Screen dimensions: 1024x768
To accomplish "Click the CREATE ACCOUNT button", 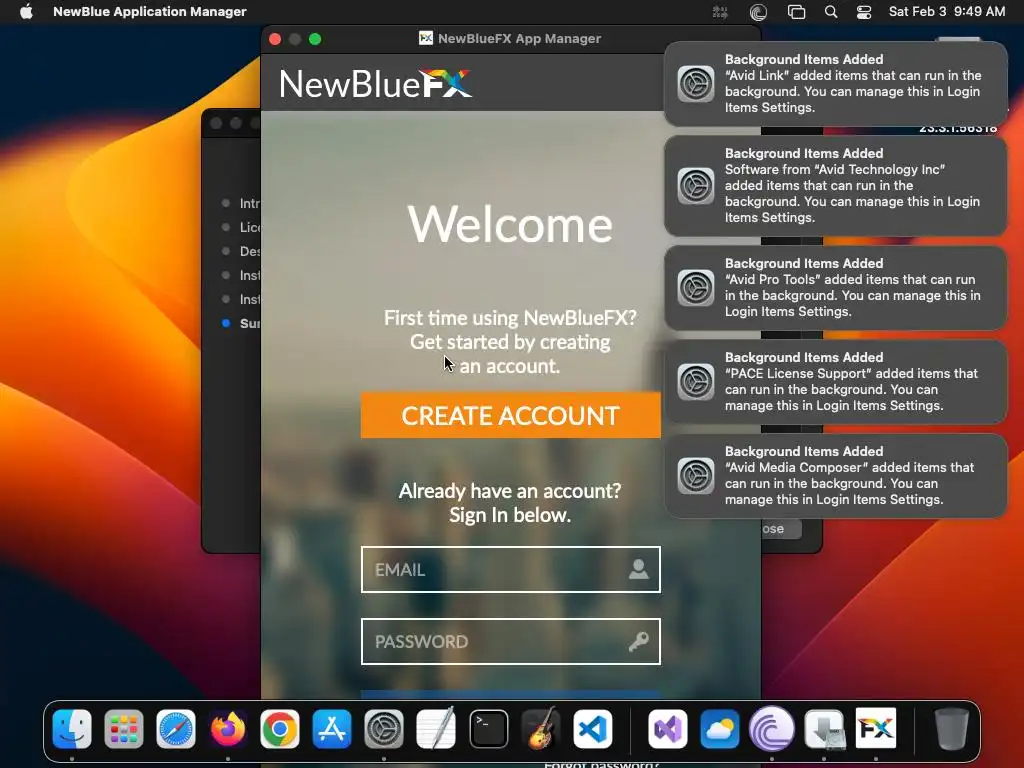I will [510, 415].
